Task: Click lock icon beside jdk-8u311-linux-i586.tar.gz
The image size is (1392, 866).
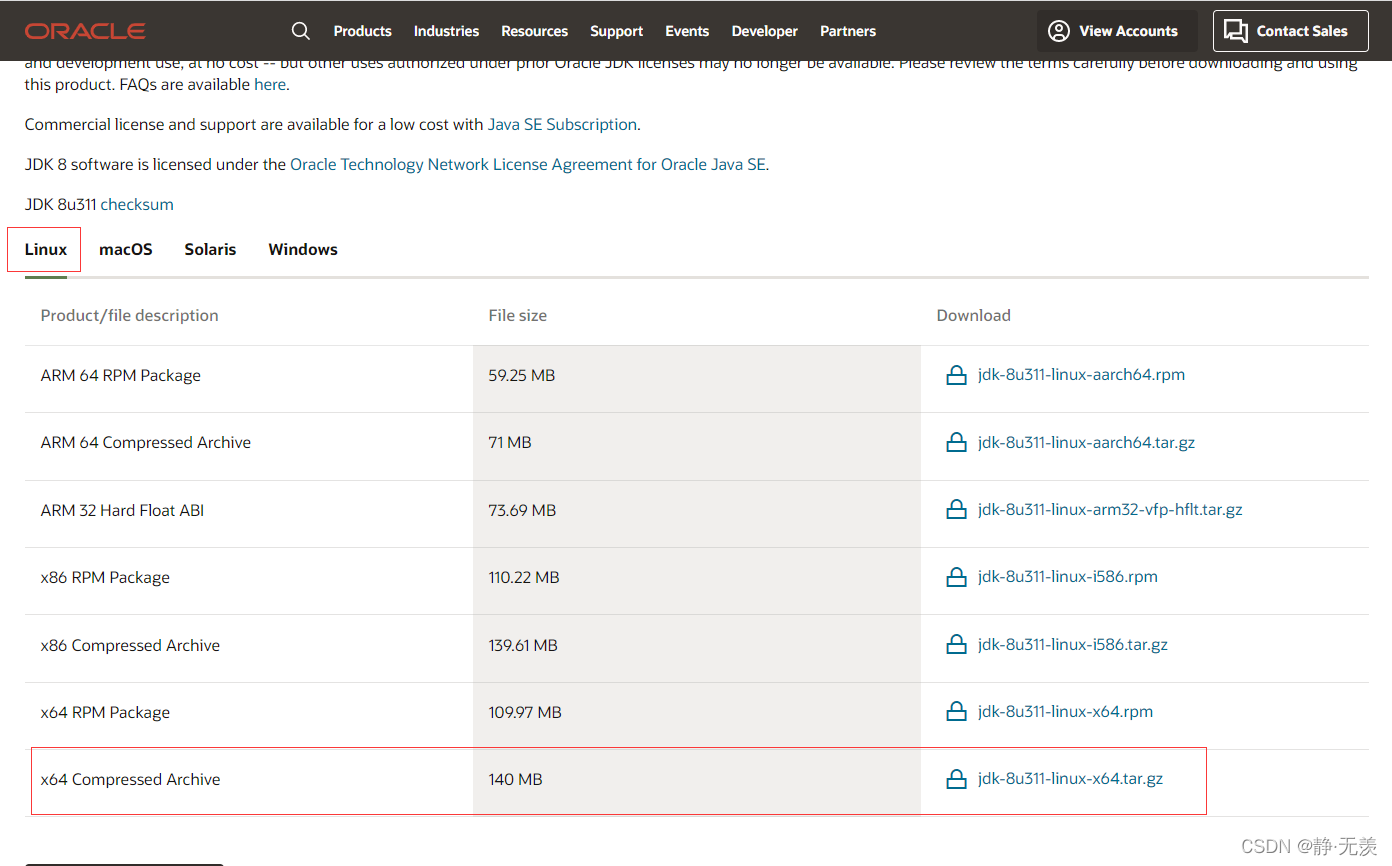Action: [956, 644]
